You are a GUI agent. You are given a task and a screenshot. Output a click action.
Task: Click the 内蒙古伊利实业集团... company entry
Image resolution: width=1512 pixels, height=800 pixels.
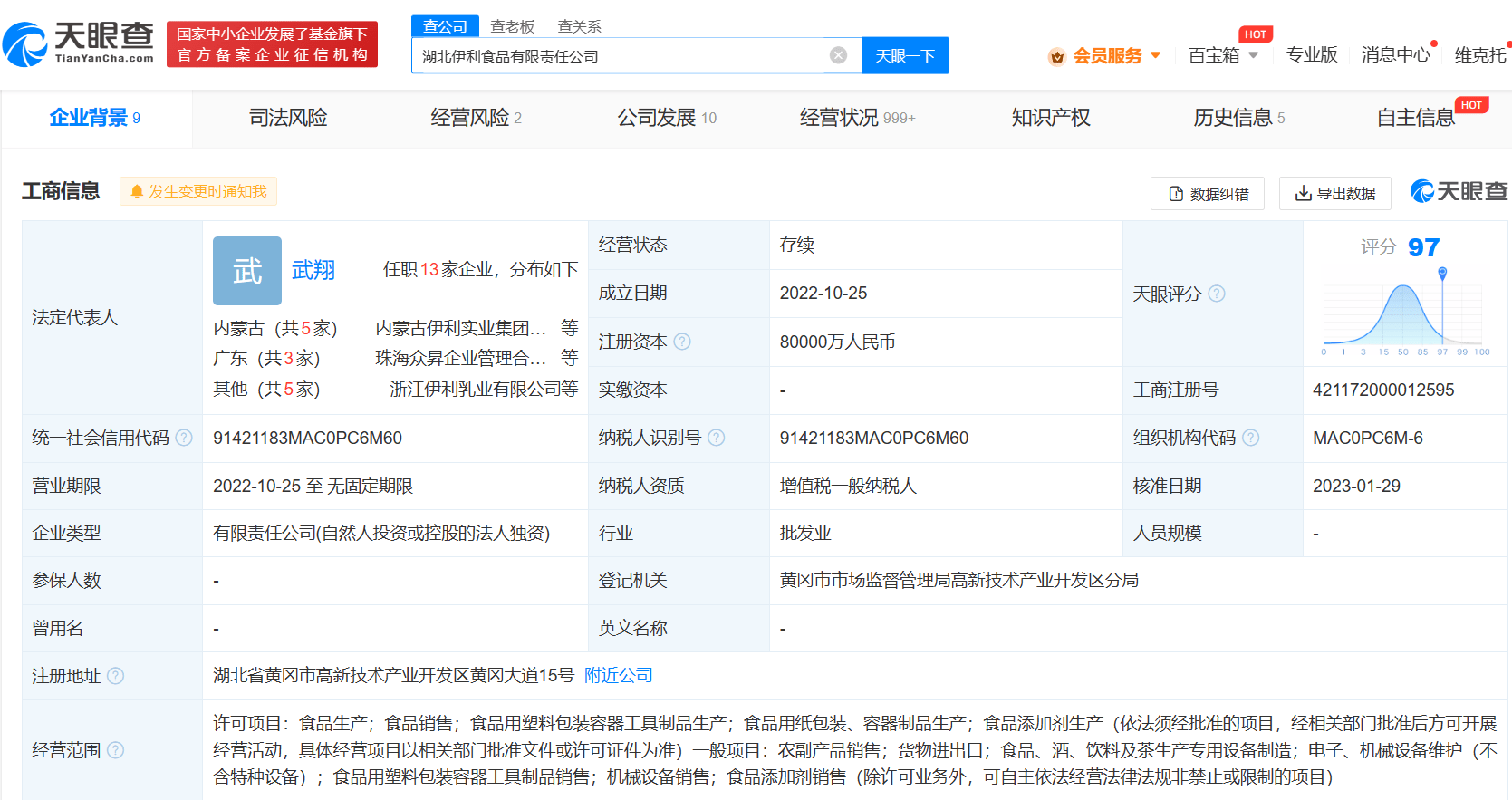click(461, 328)
